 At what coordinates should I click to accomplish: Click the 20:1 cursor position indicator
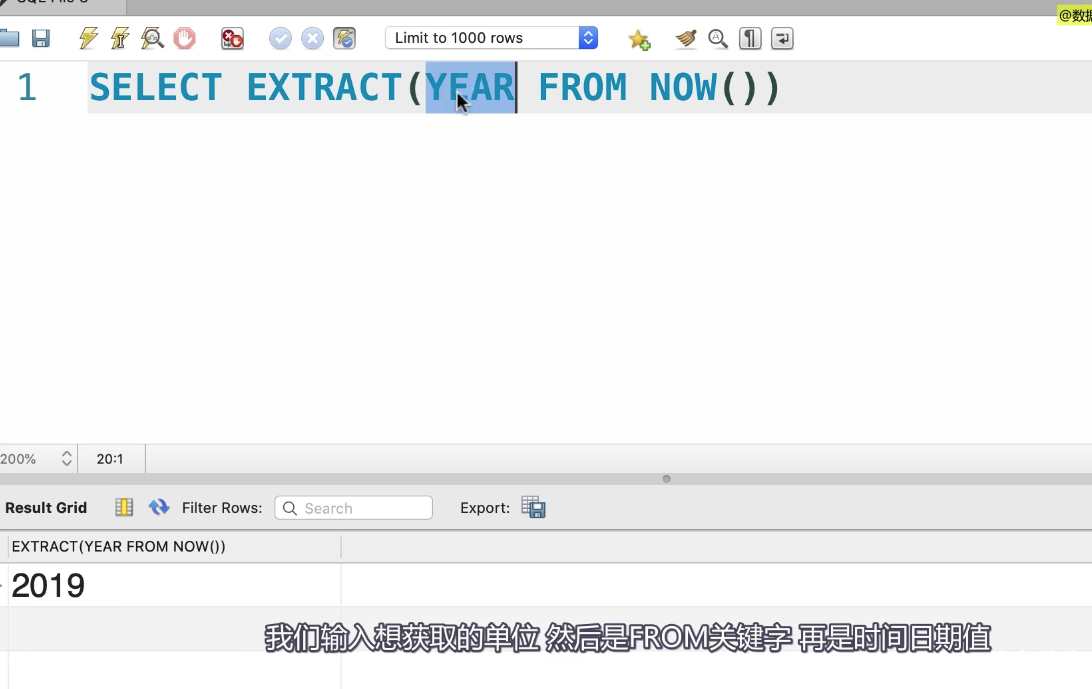tap(110, 459)
